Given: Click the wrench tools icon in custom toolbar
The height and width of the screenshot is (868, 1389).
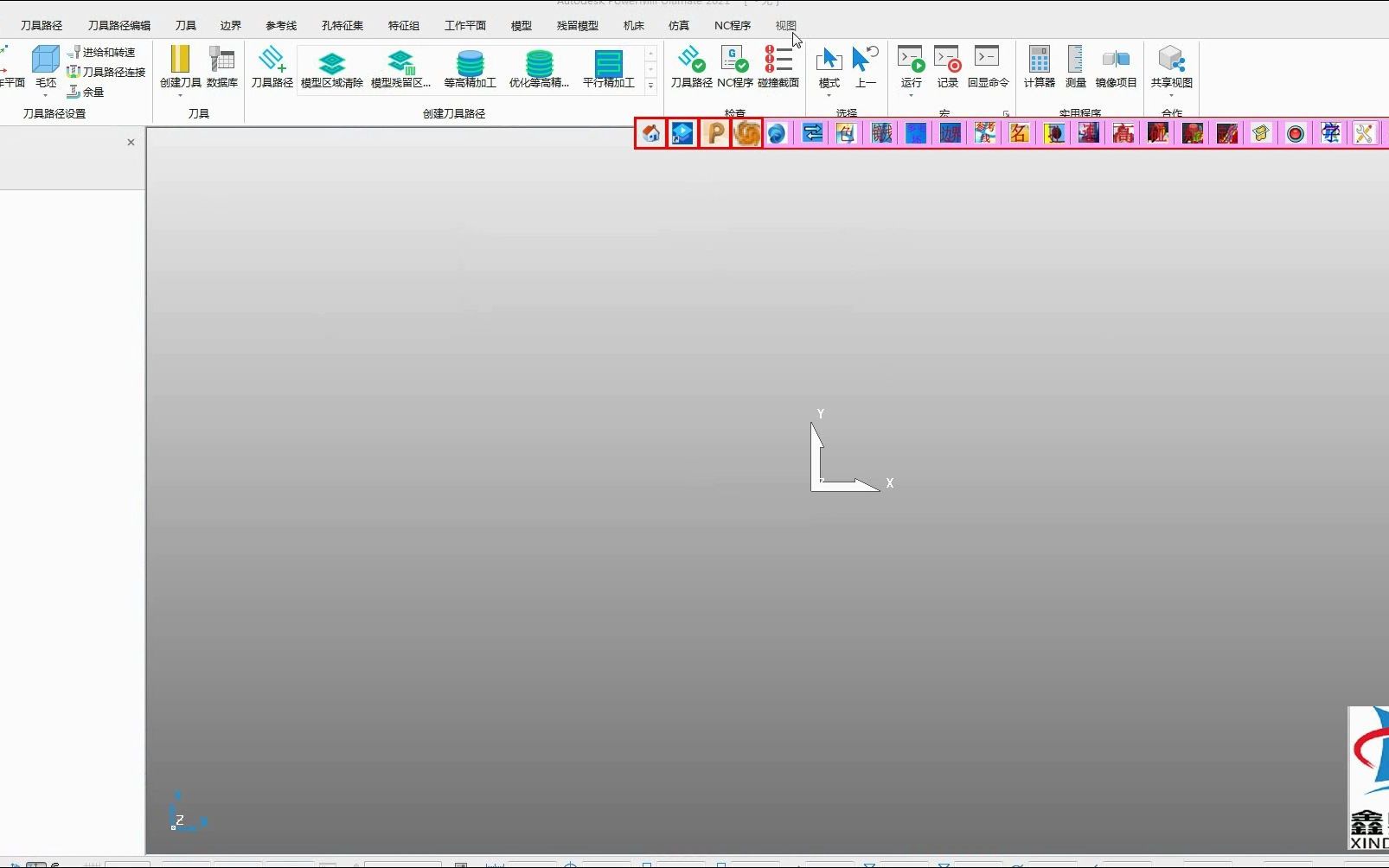Looking at the screenshot, I should pyautogui.click(x=1364, y=133).
